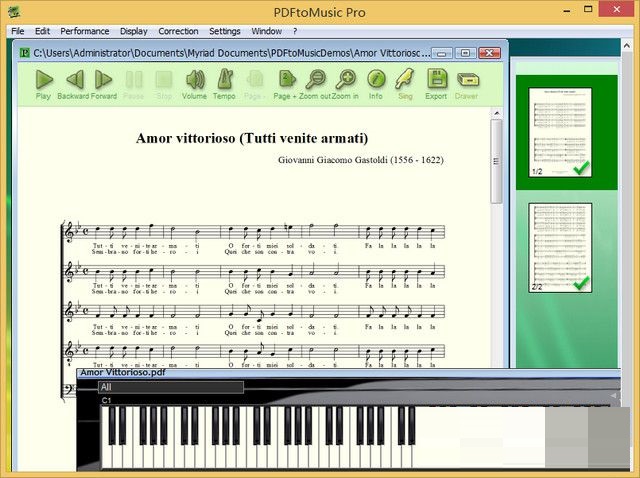Viewport: 640px width, 478px height.
Task: Open the Drawer icon in toolbar
Action: pos(466,80)
